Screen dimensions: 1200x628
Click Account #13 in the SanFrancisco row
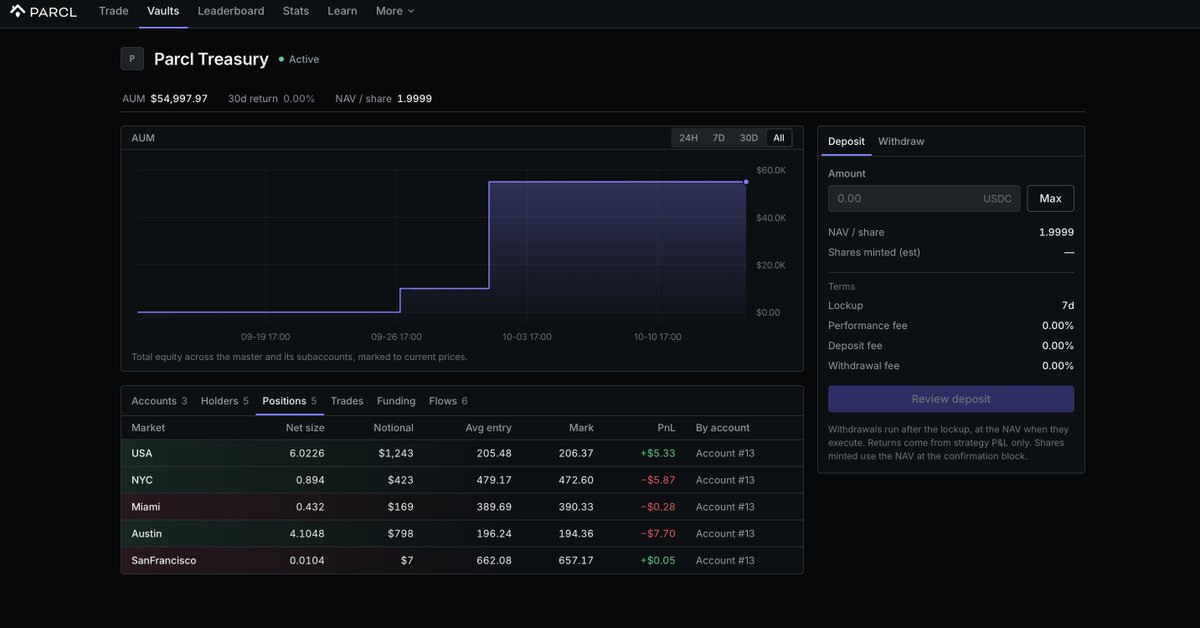click(725, 561)
